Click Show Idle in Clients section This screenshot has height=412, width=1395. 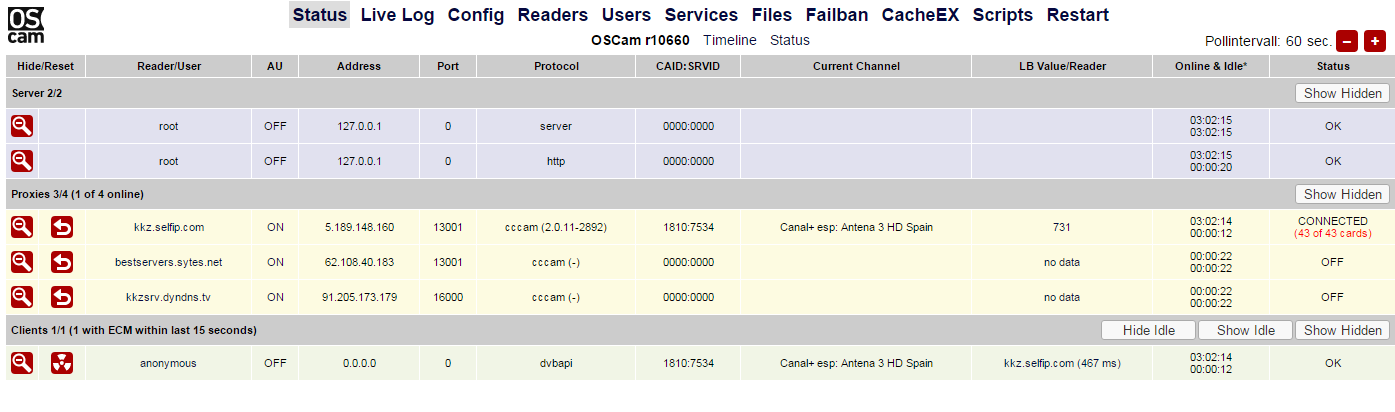click(1245, 330)
